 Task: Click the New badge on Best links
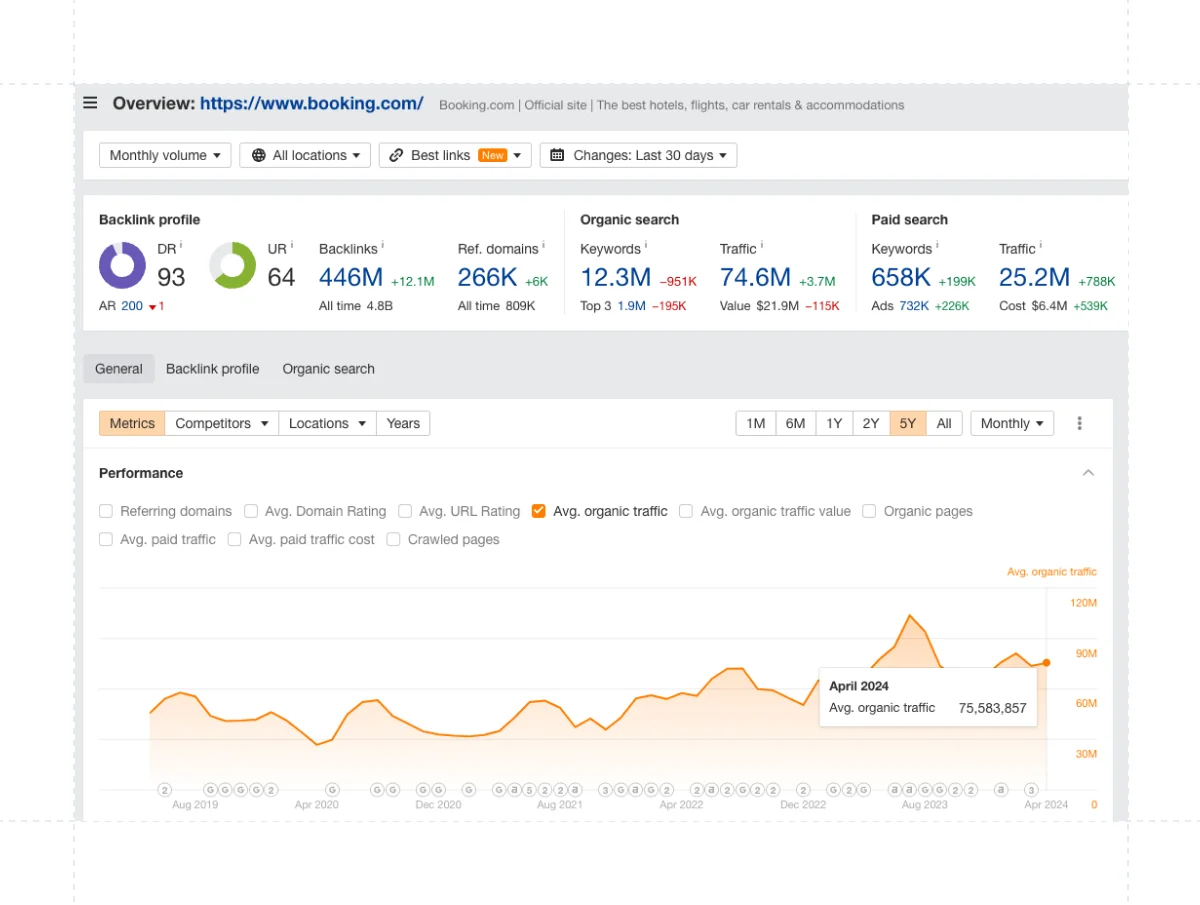[x=492, y=155]
